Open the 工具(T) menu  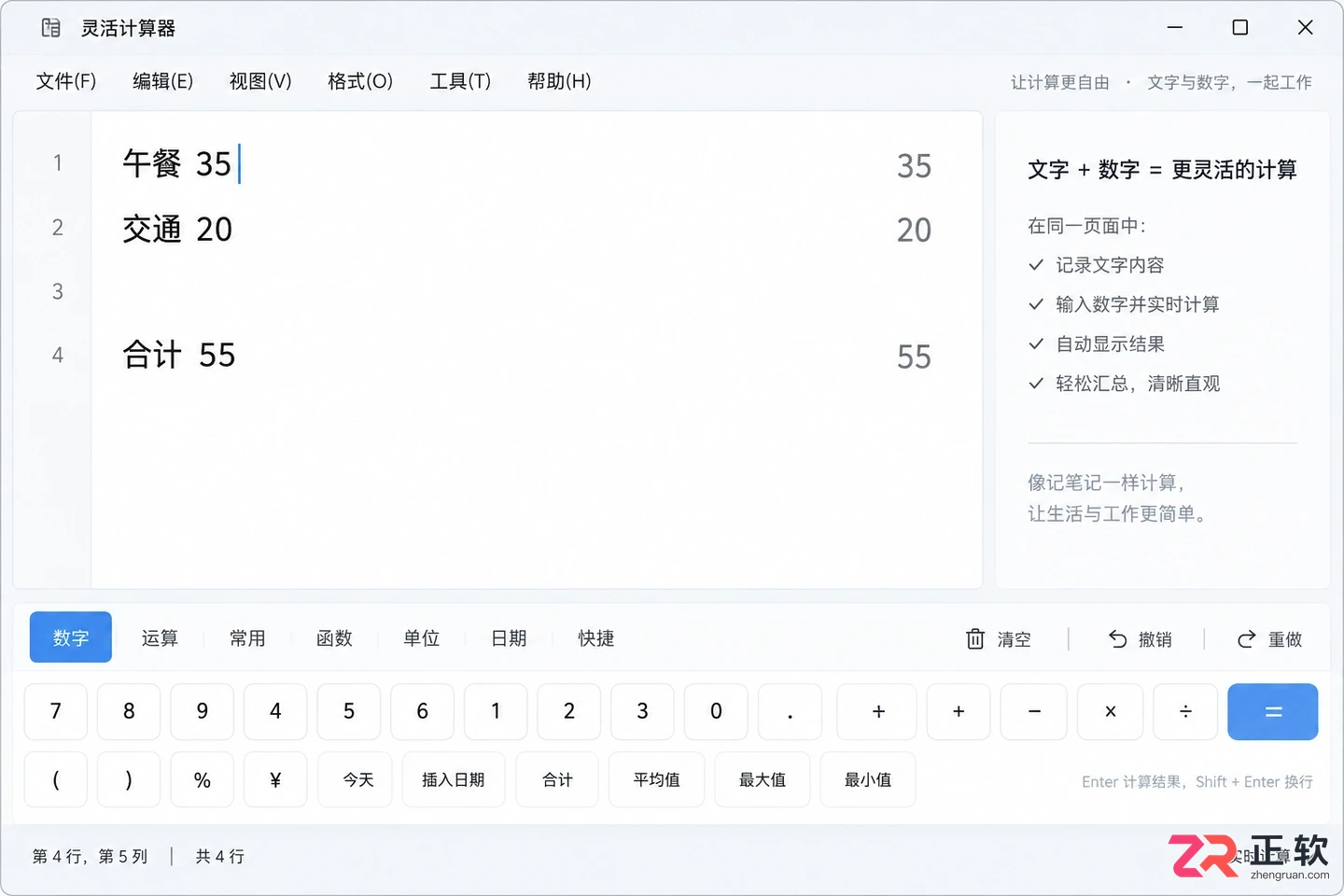(460, 81)
